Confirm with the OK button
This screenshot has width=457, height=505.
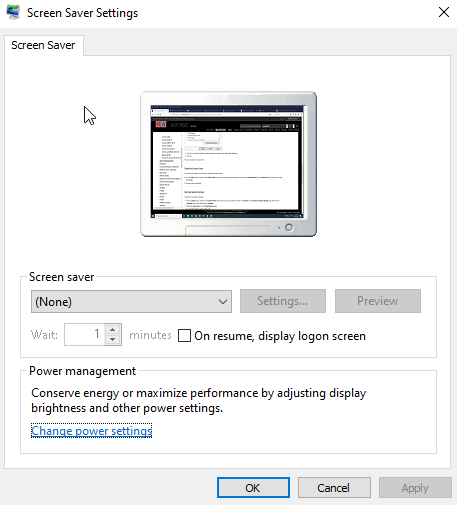[253, 488]
